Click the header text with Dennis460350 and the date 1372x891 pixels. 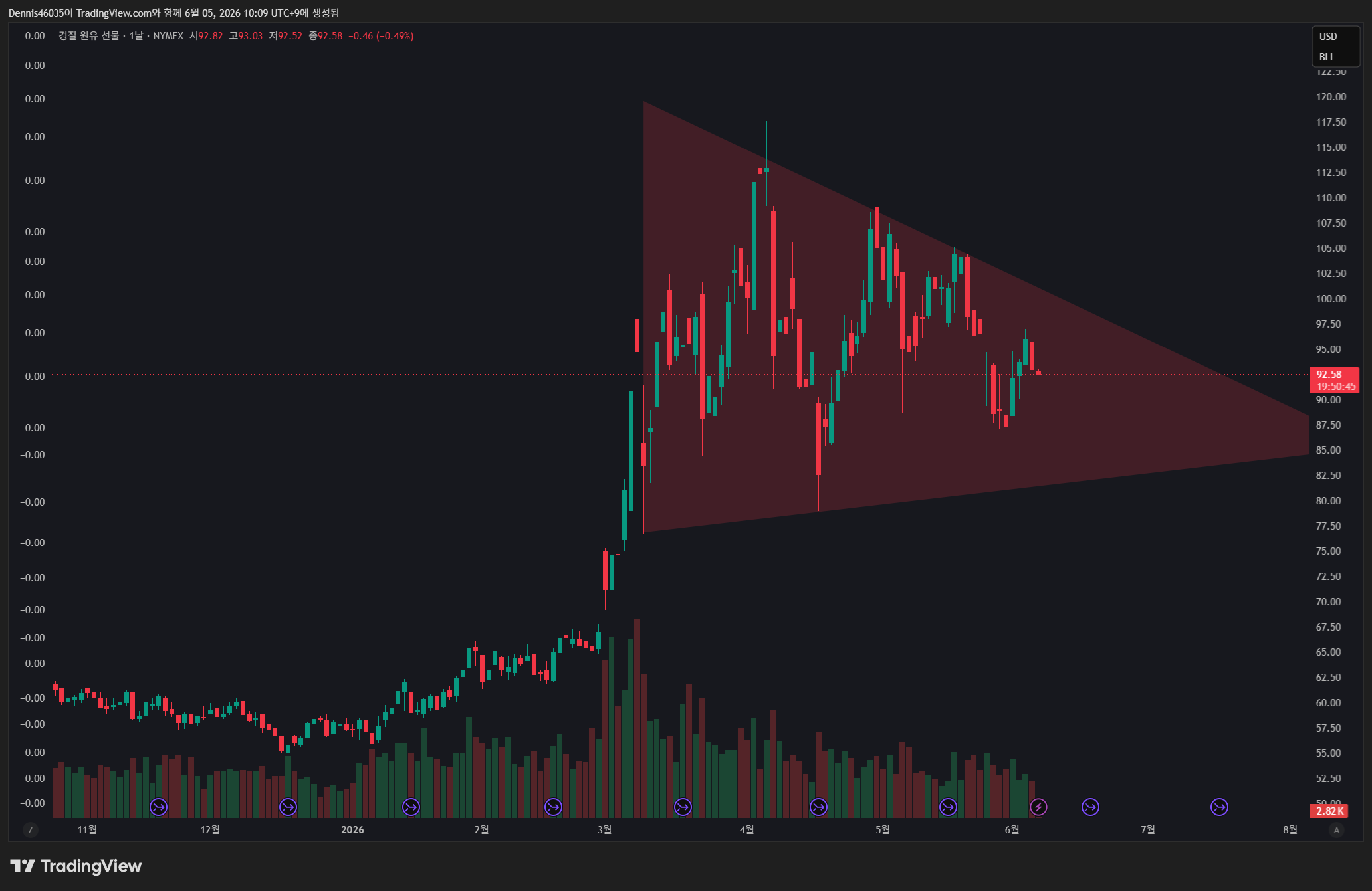click(x=173, y=13)
